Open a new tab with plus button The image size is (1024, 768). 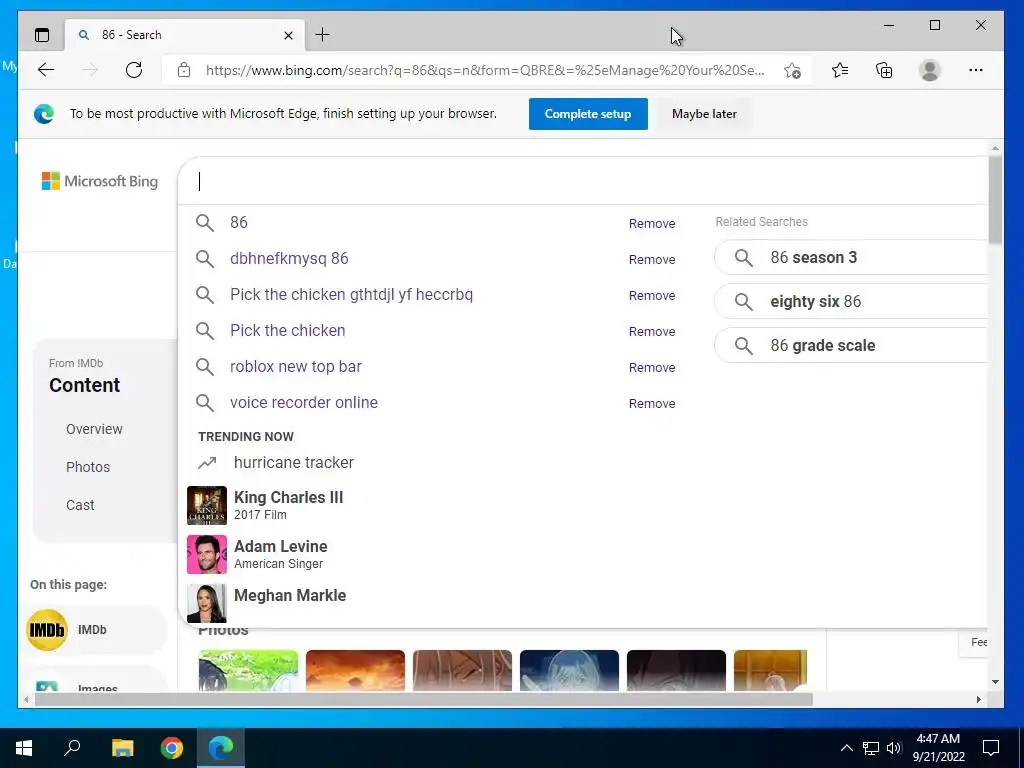[323, 35]
